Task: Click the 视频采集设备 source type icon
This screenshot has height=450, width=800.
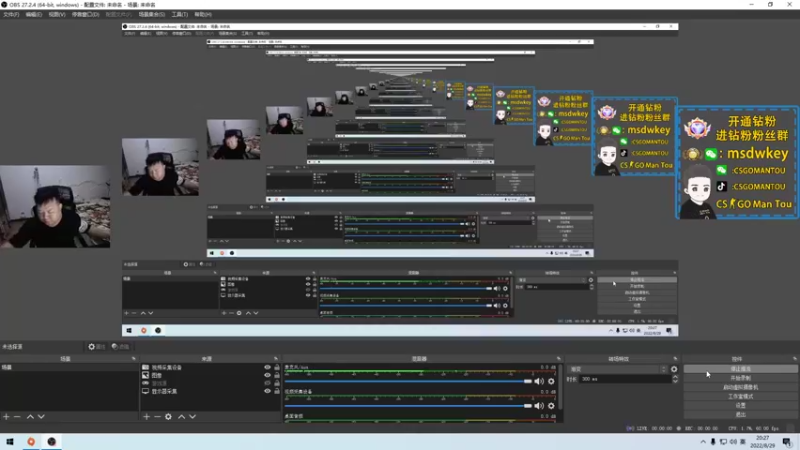Action: pyautogui.click(x=145, y=367)
